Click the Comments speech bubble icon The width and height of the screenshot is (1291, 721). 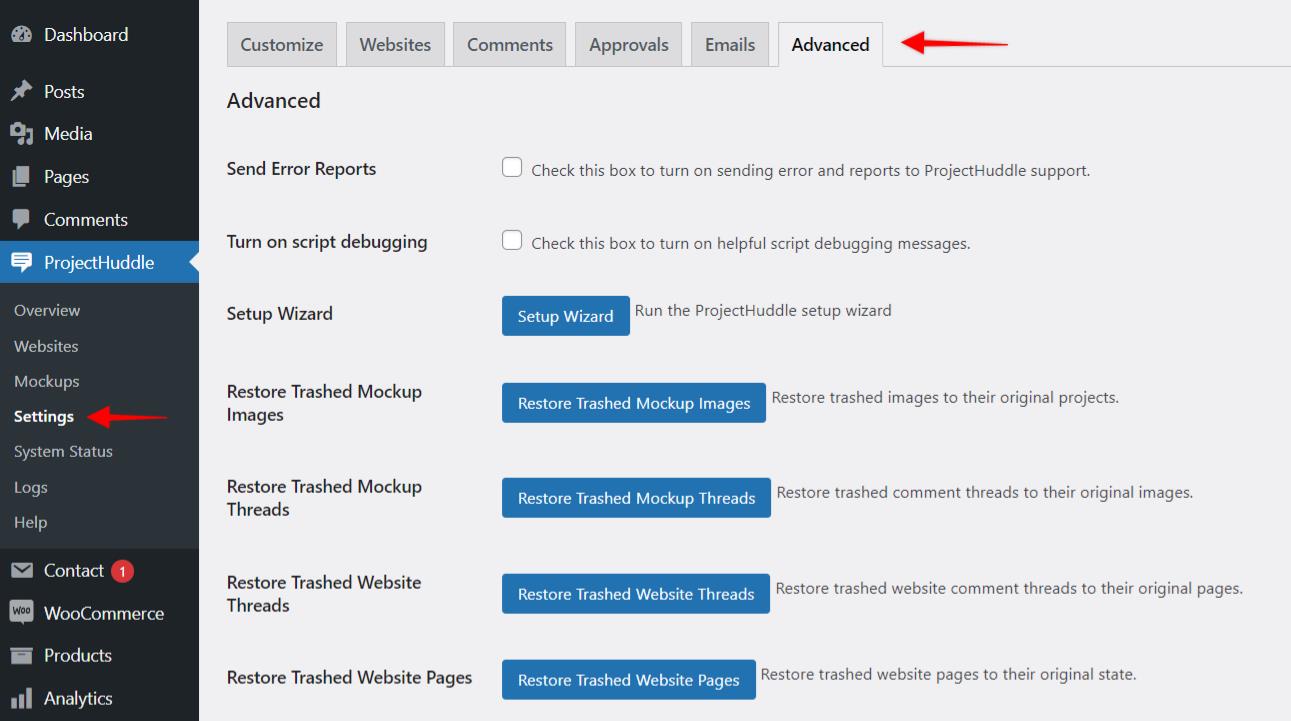[x=21, y=220]
